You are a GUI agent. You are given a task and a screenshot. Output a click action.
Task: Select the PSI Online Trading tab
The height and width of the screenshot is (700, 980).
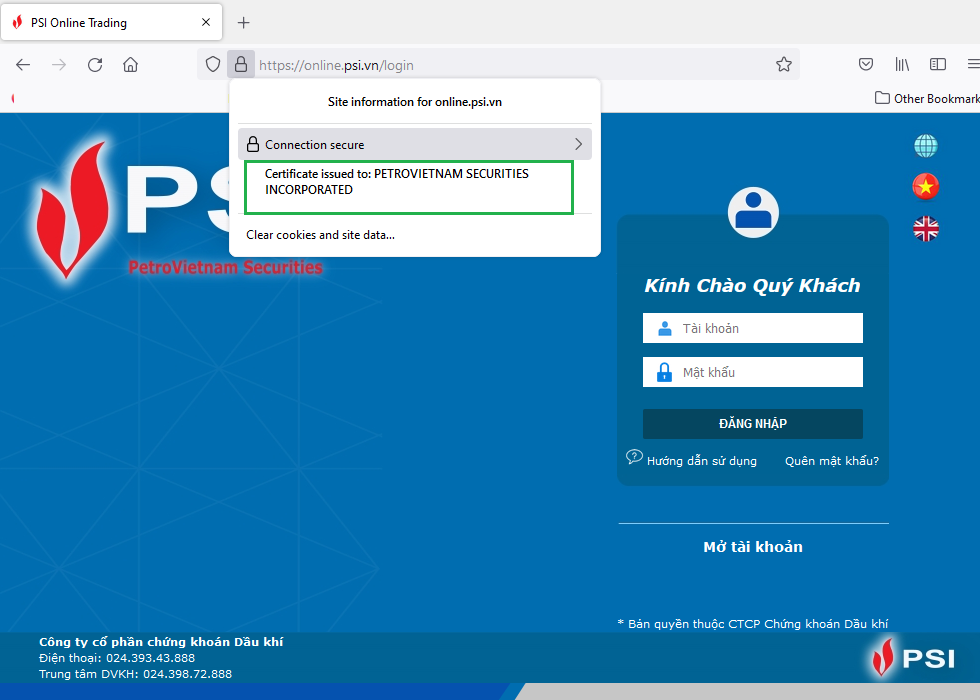[111, 22]
